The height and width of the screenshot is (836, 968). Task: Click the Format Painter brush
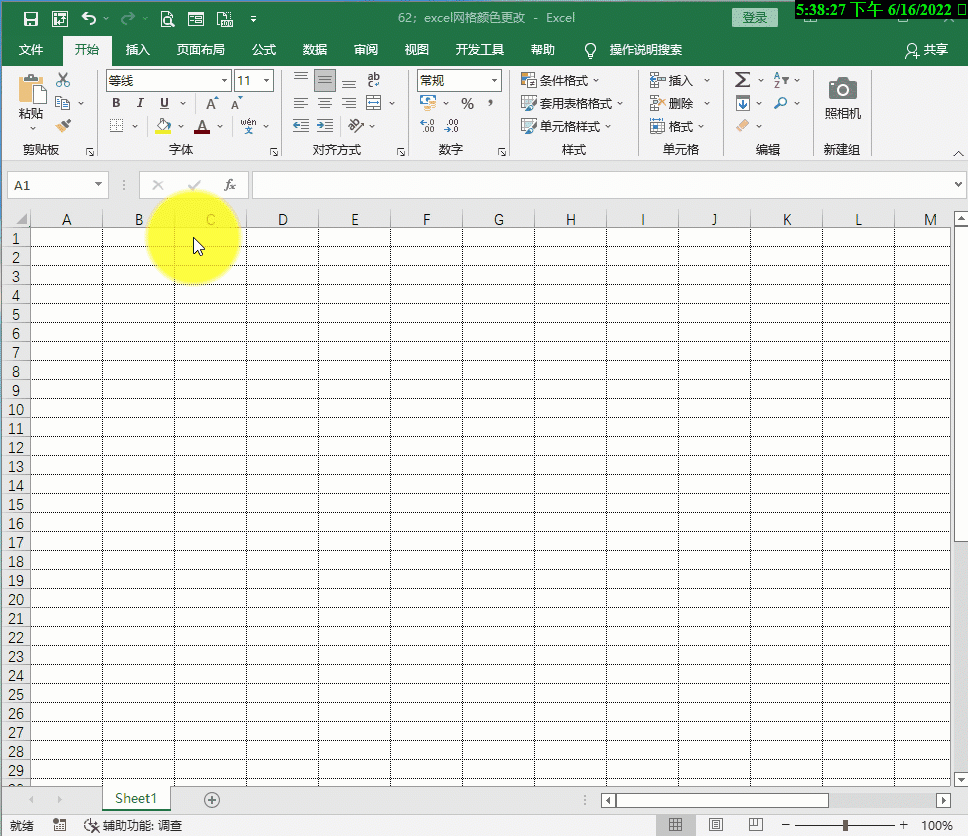pos(63,126)
